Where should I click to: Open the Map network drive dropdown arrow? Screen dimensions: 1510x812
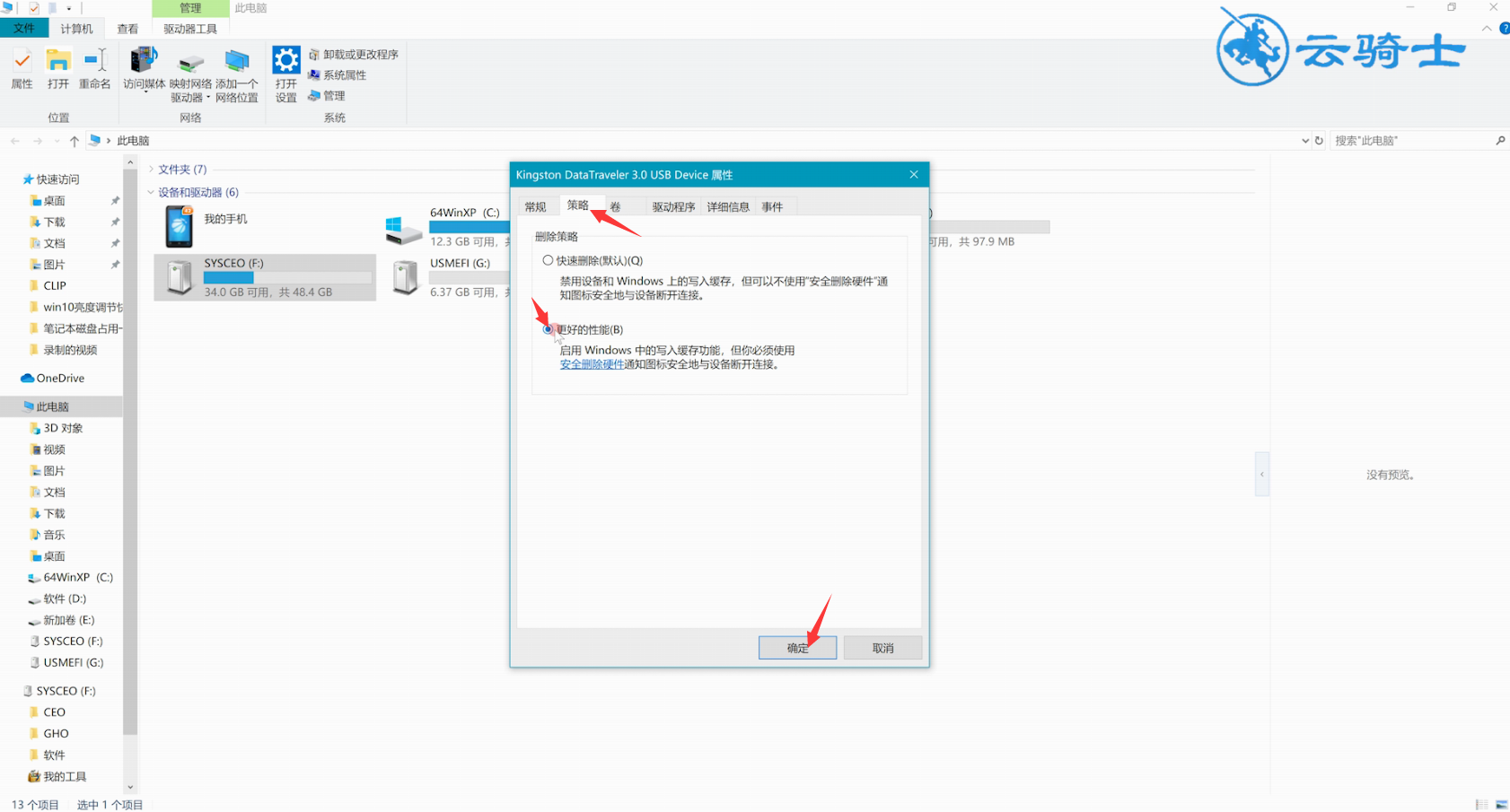[x=208, y=98]
